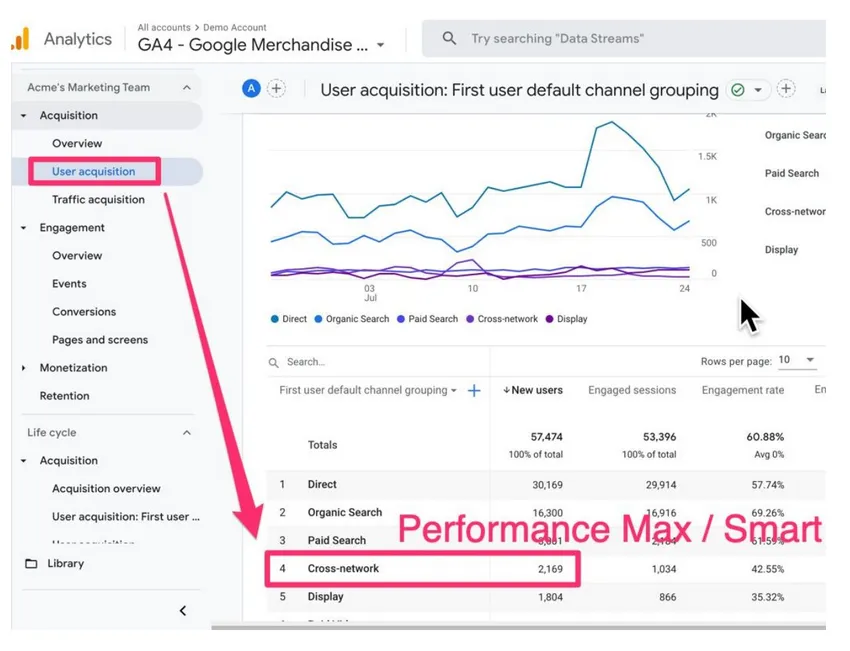The image size is (850, 651).
Task: Click the Library folder icon
Action: tap(31, 564)
